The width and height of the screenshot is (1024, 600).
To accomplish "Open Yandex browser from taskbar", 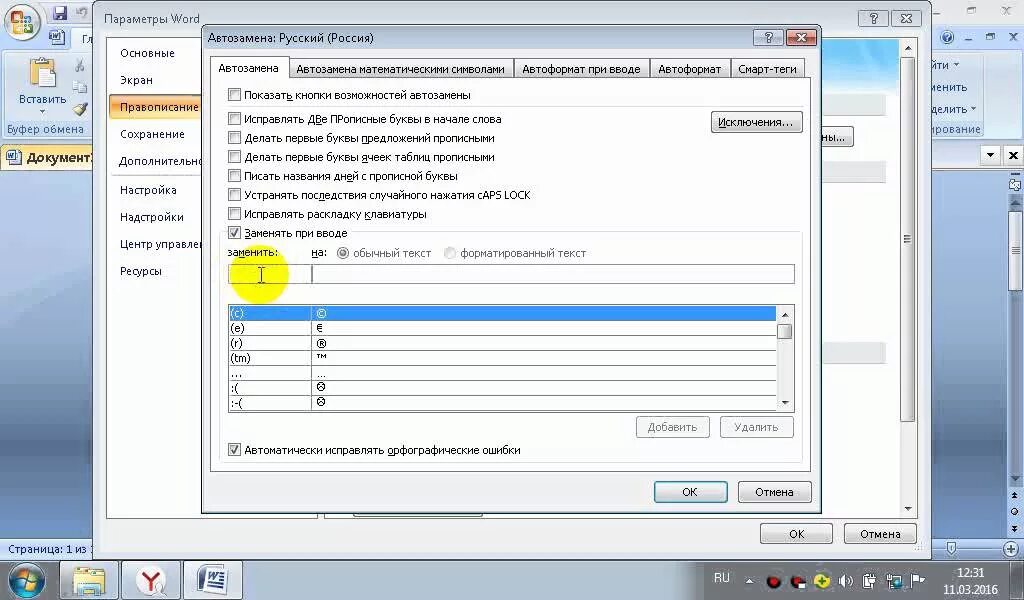I will tap(152, 580).
